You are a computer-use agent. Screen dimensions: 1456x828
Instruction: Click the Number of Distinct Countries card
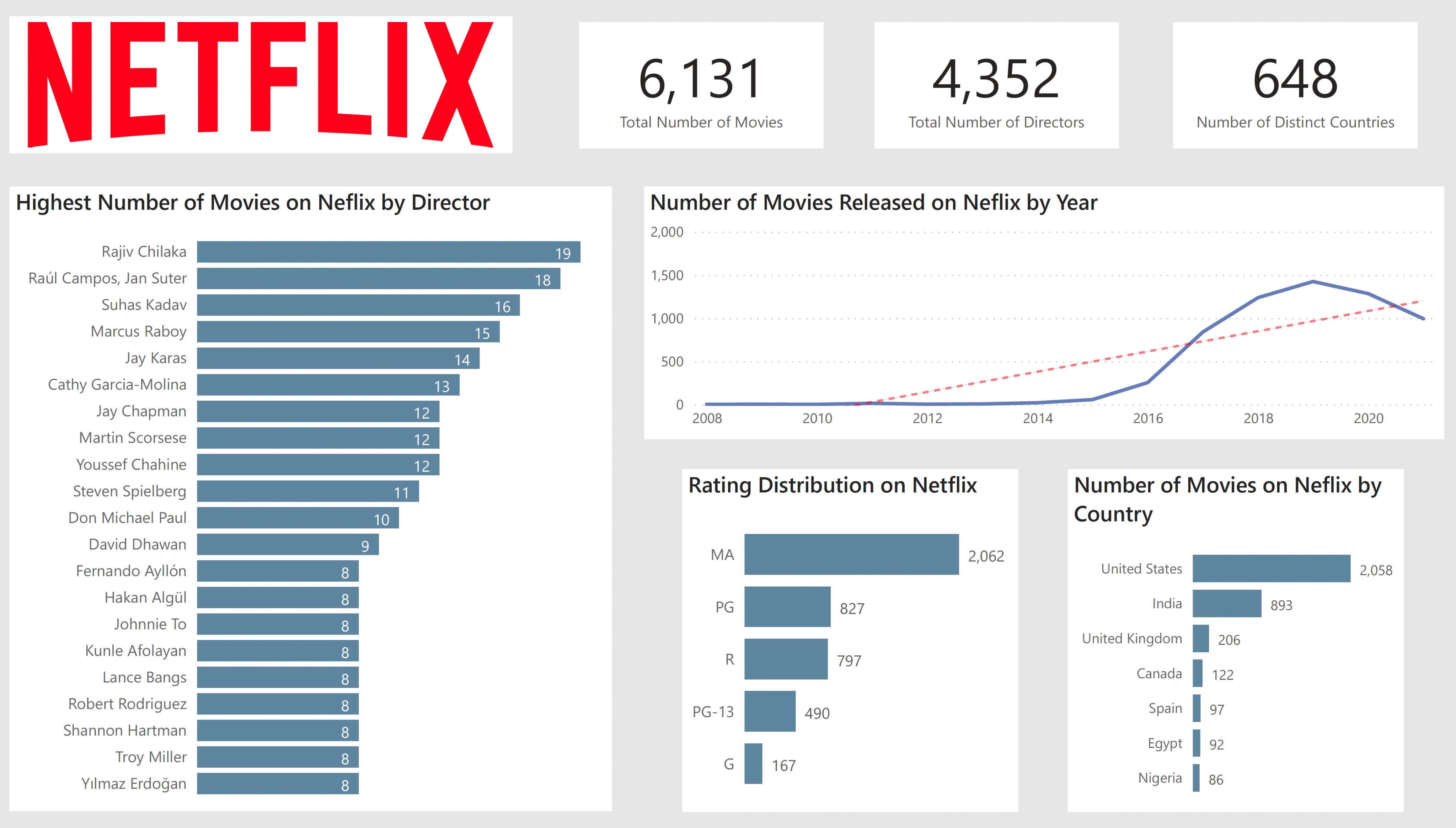(1295, 85)
